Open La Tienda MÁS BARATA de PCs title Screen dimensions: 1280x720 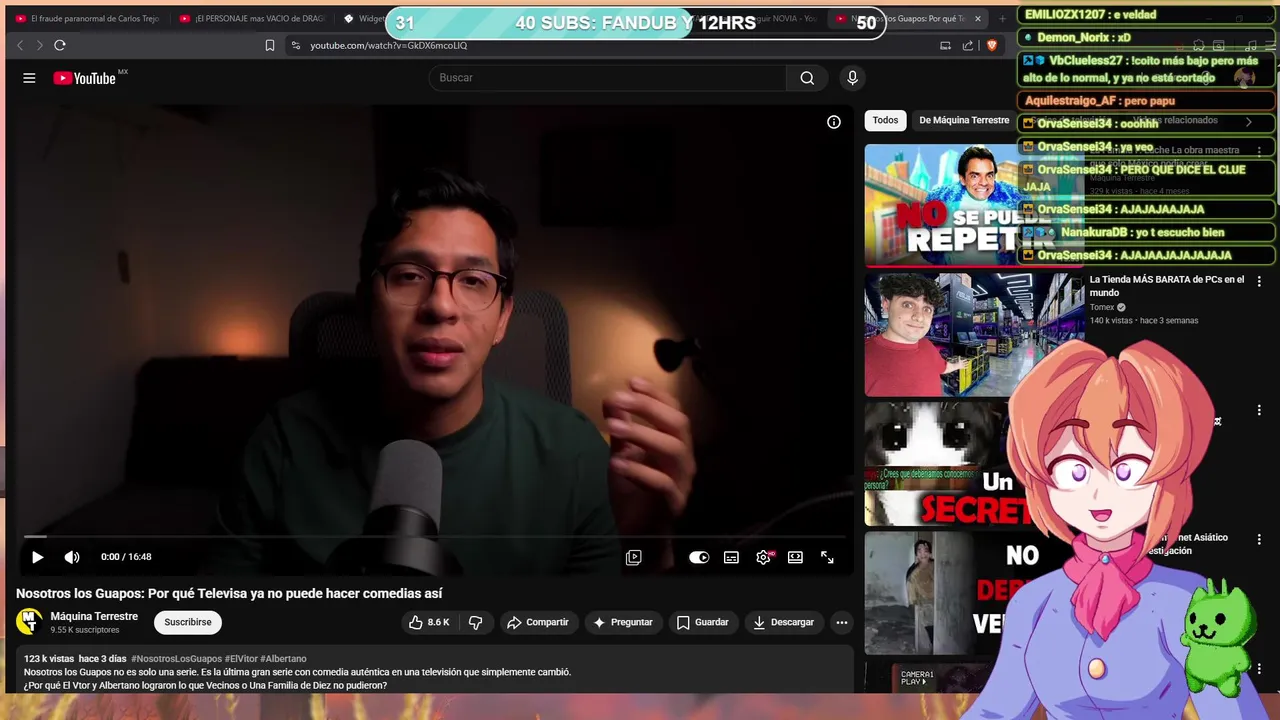tap(1167, 286)
